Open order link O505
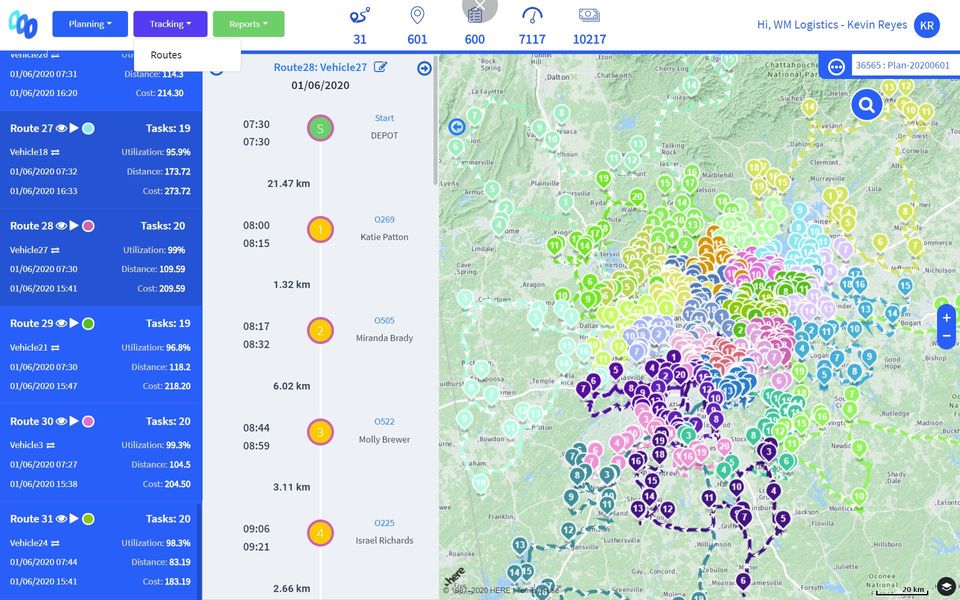This screenshot has height=600, width=960. click(x=384, y=320)
